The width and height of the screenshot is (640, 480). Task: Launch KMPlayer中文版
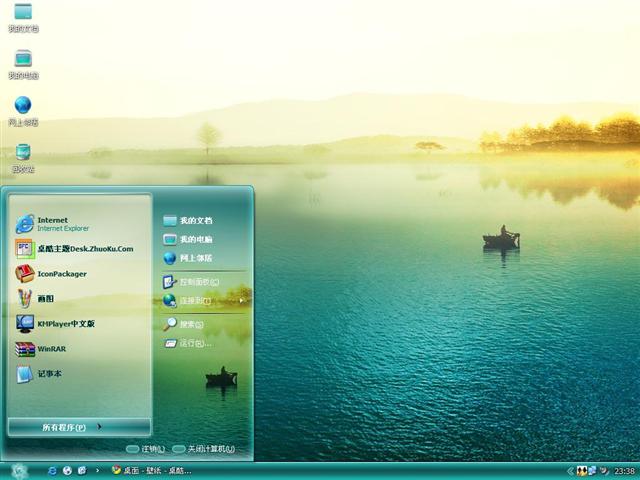66,324
